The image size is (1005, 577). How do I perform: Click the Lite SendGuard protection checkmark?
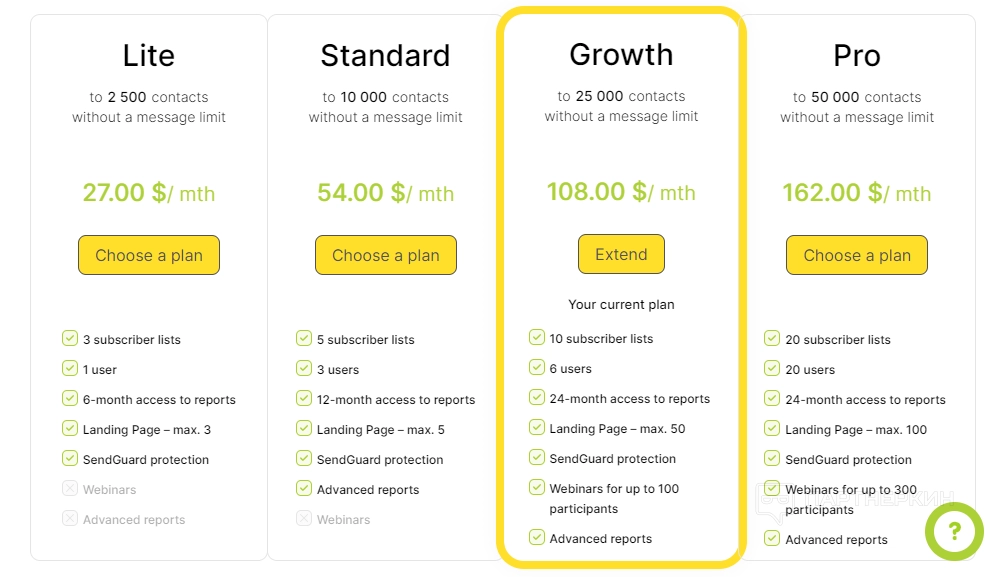(70, 459)
